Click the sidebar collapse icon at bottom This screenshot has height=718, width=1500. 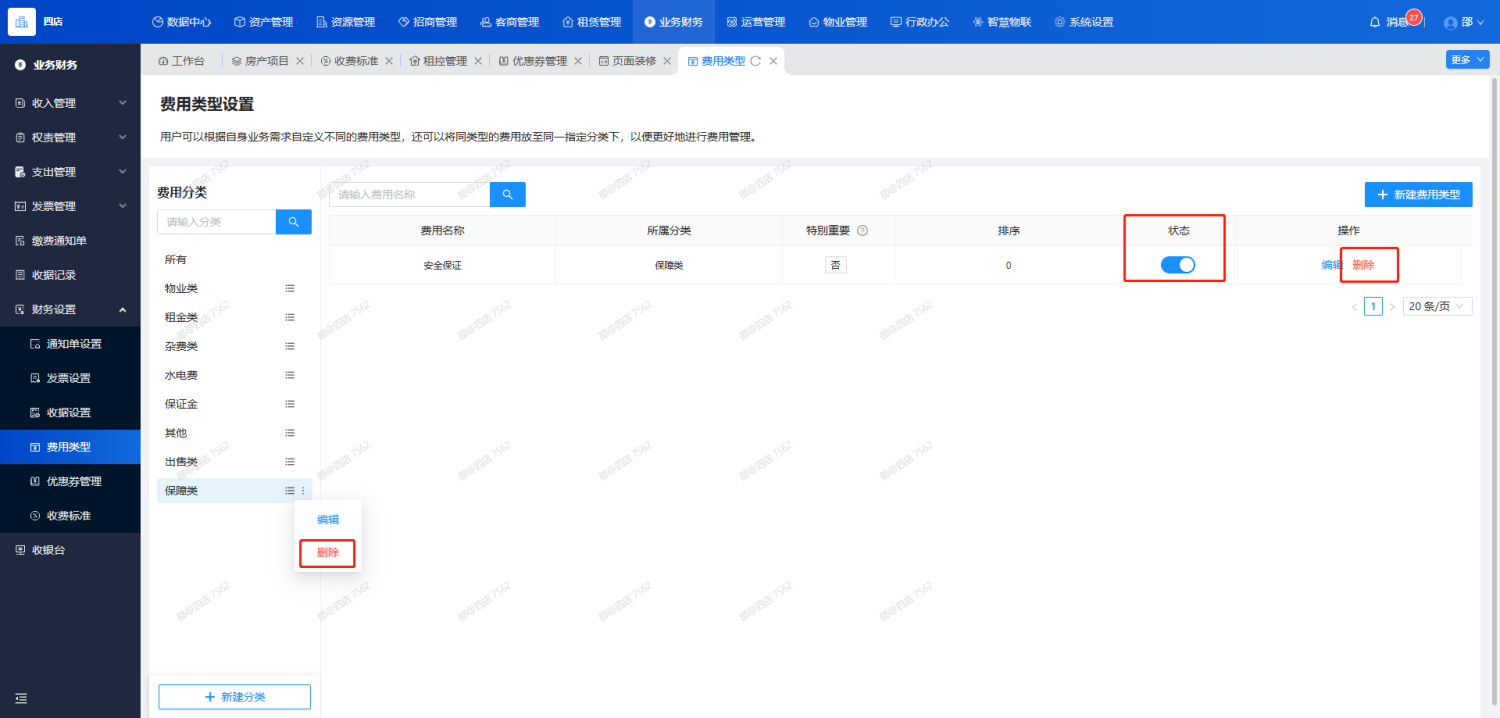click(22, 699)
